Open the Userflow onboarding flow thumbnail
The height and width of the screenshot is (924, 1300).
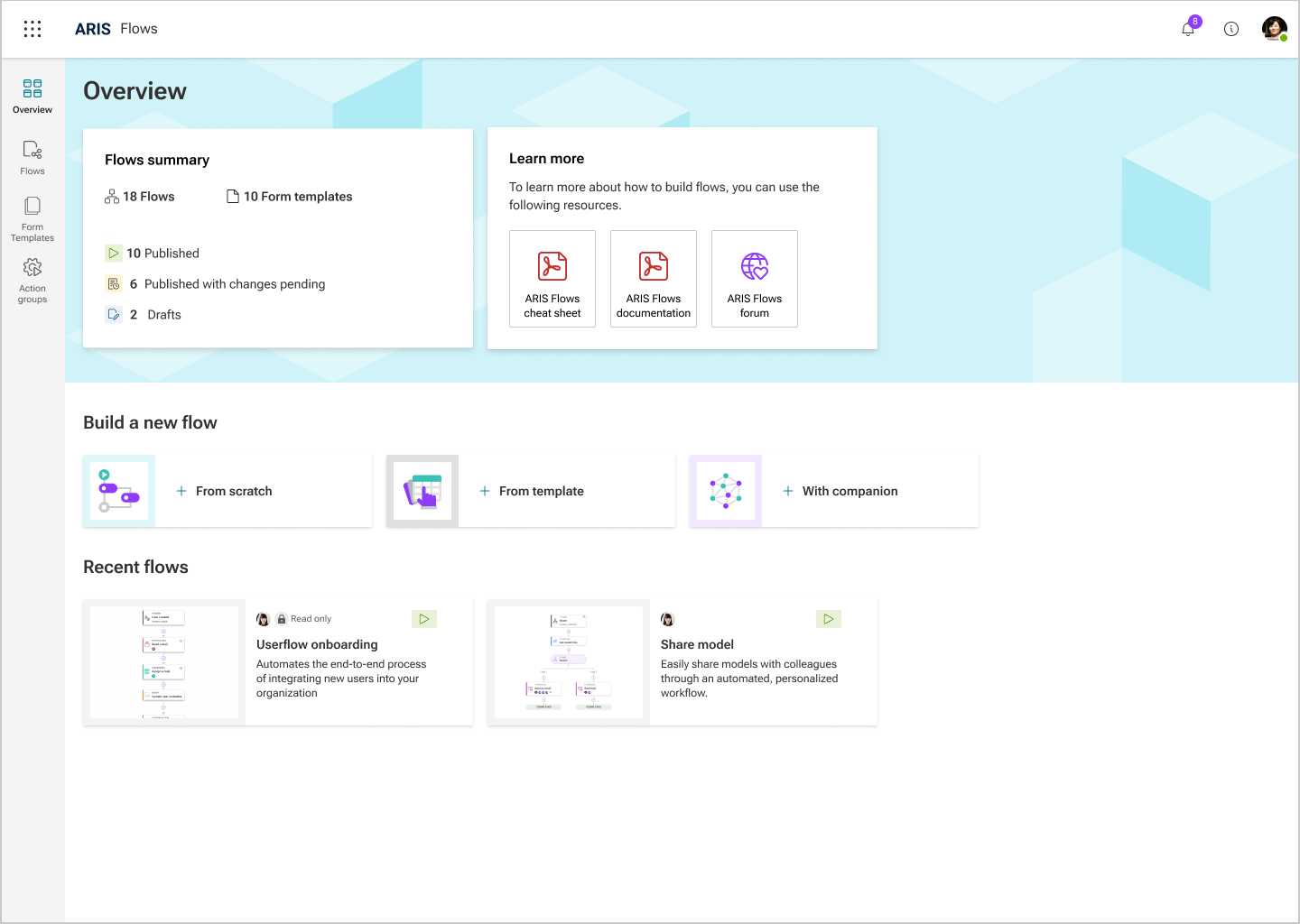pos(164,662)
